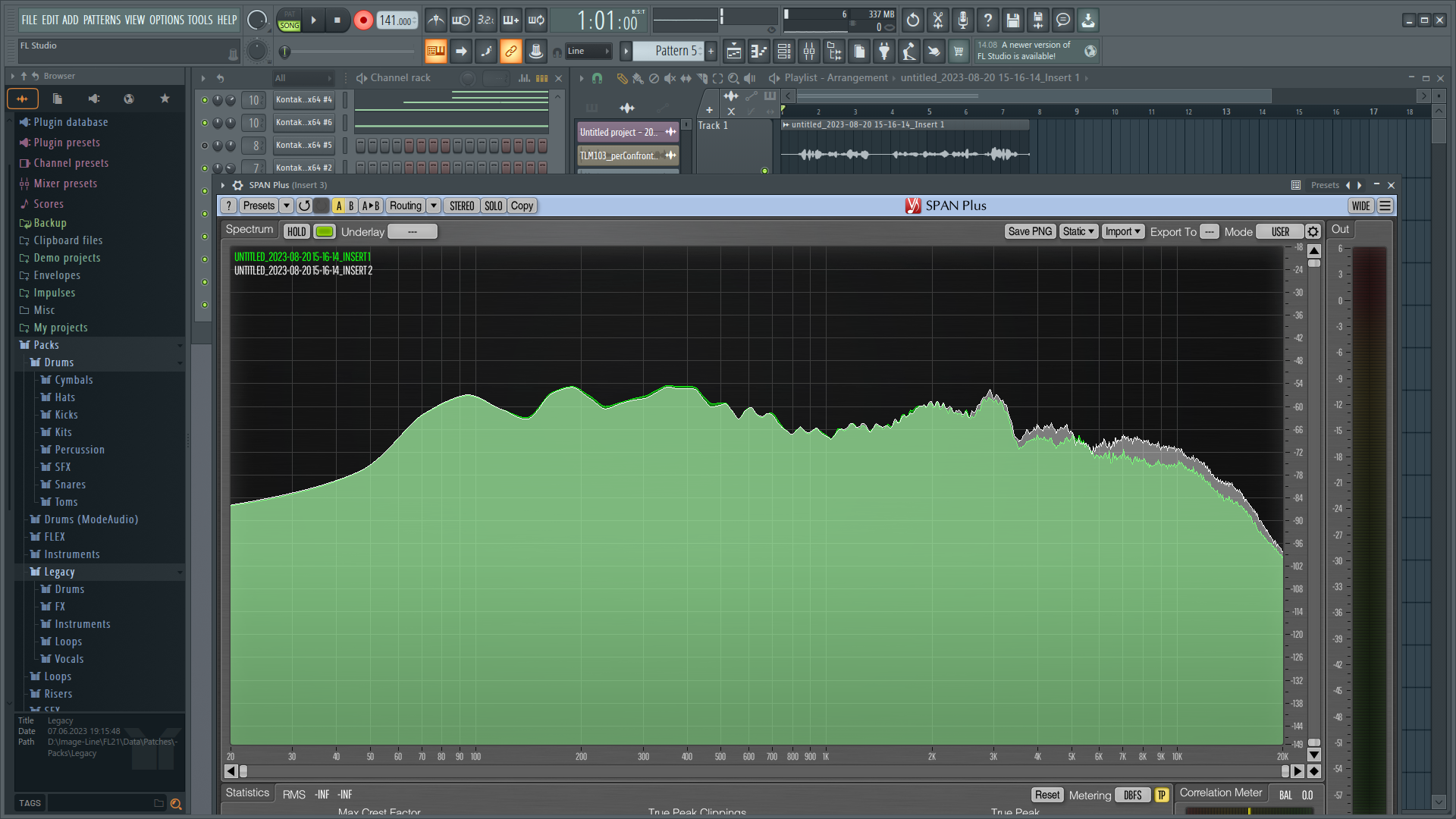Click the microphone recording icon

962,20
